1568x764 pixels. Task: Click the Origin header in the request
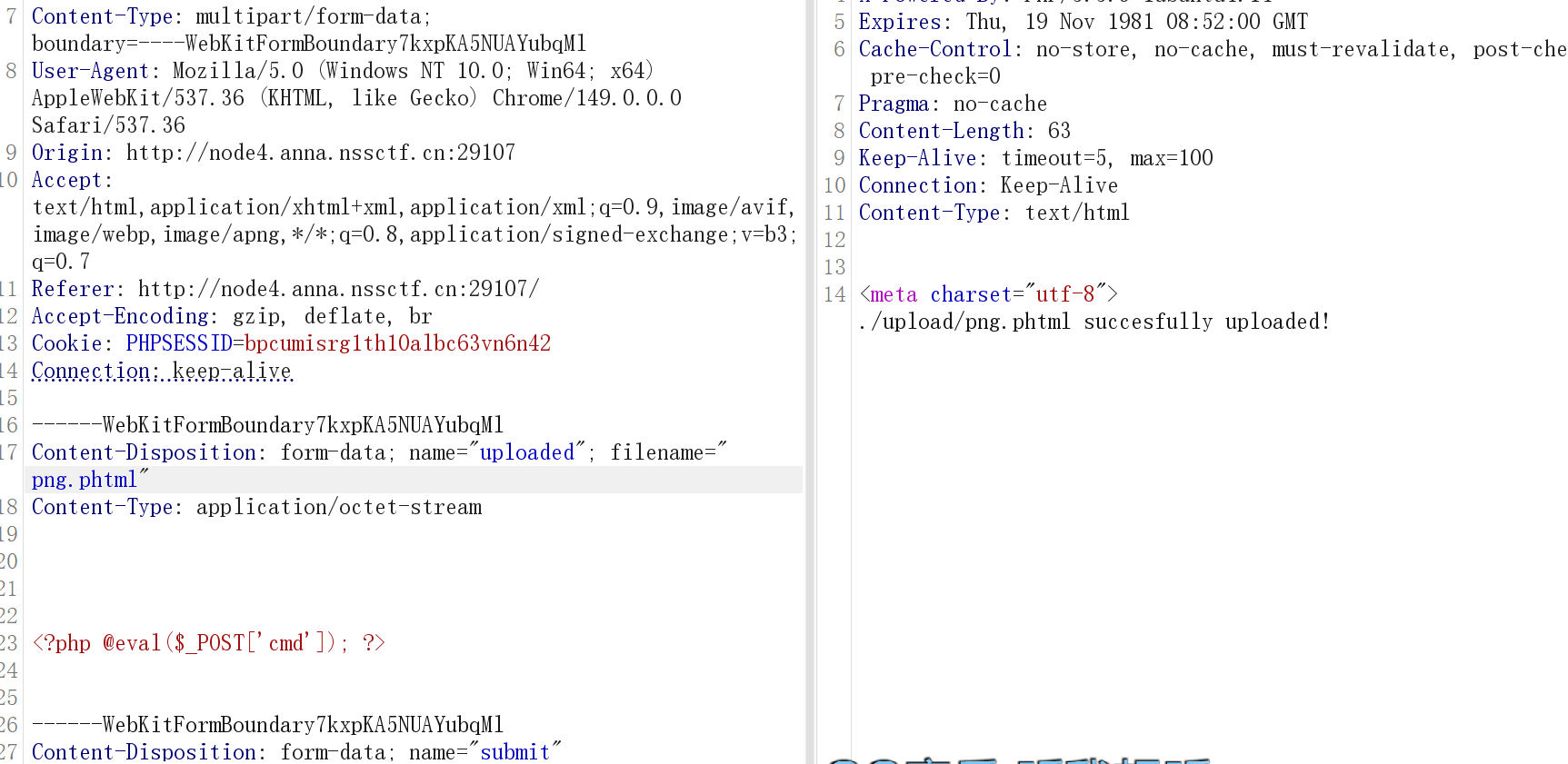274,153
